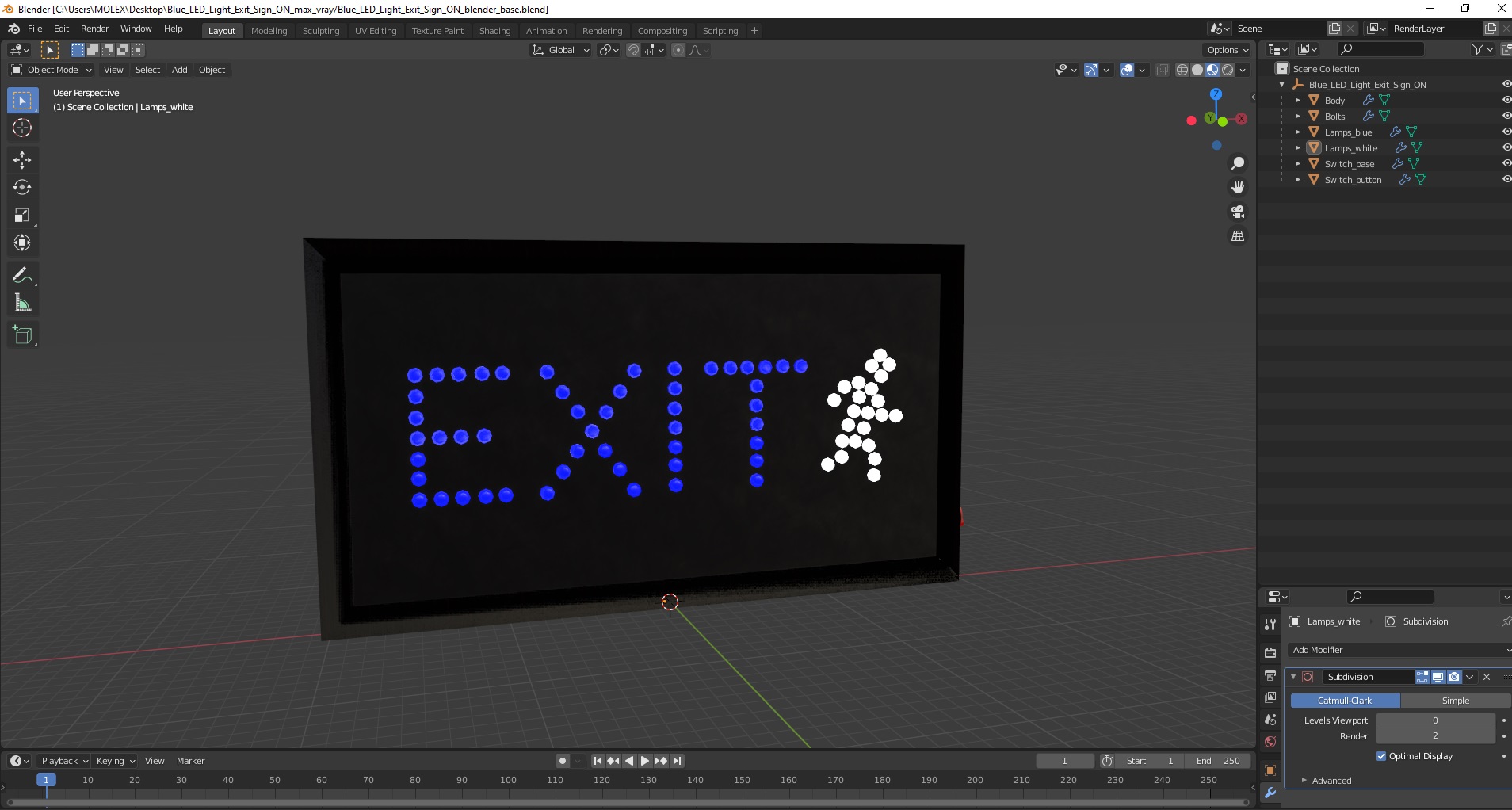Select the Lamps_blue object in outliner
This screenshot has height=810, width=1512.
click(1348, 132)
